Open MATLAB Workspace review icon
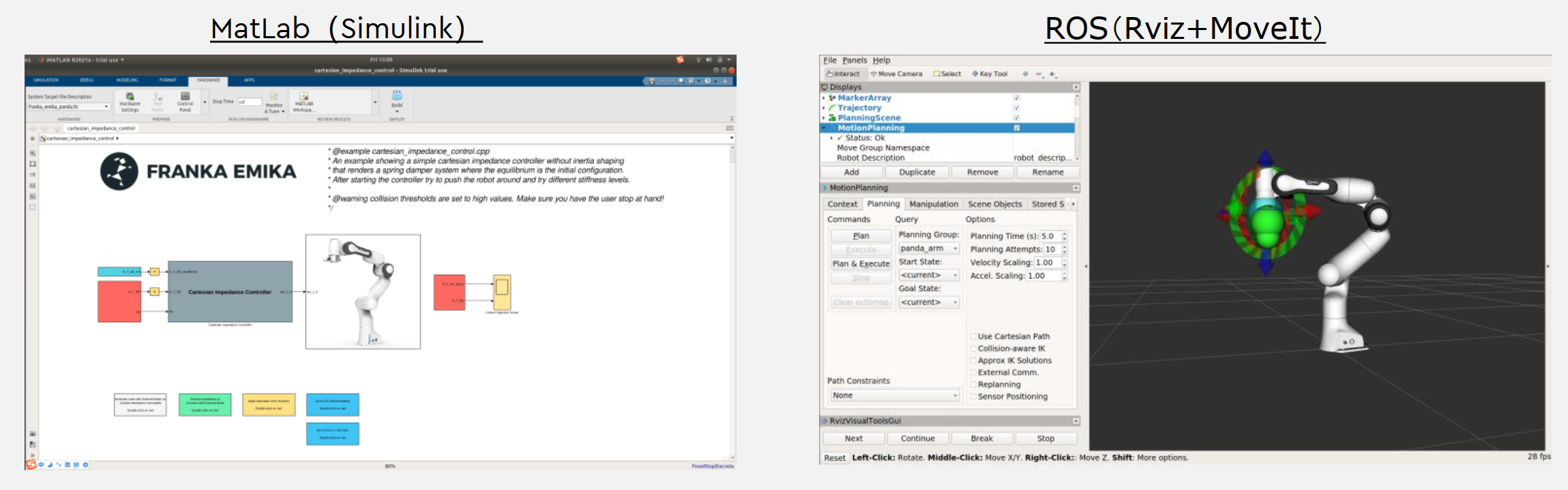Screen dimensions: 1568x490 (304, 98)
